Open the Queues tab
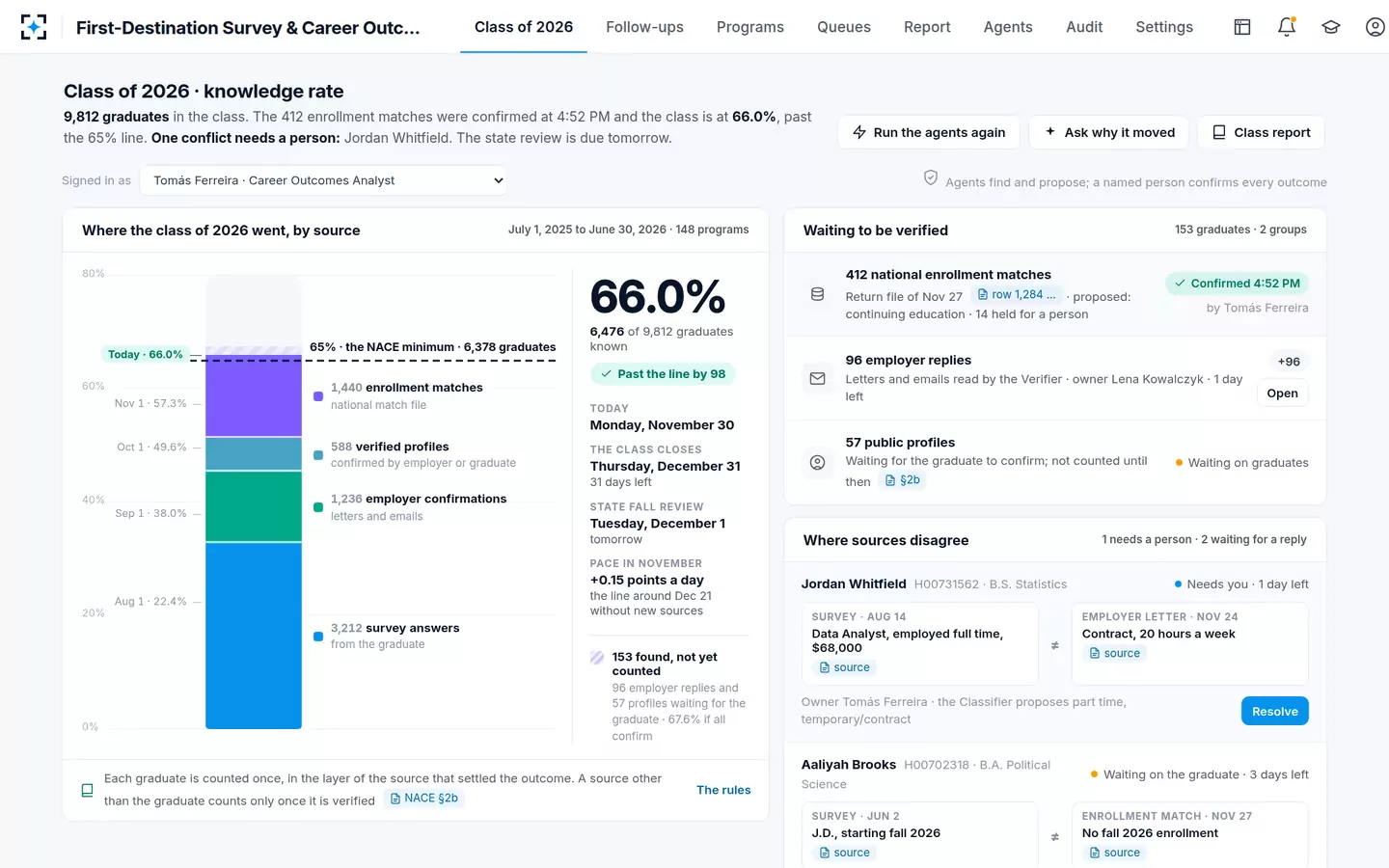The image size is (1389, 868). (x=844, y=27)
